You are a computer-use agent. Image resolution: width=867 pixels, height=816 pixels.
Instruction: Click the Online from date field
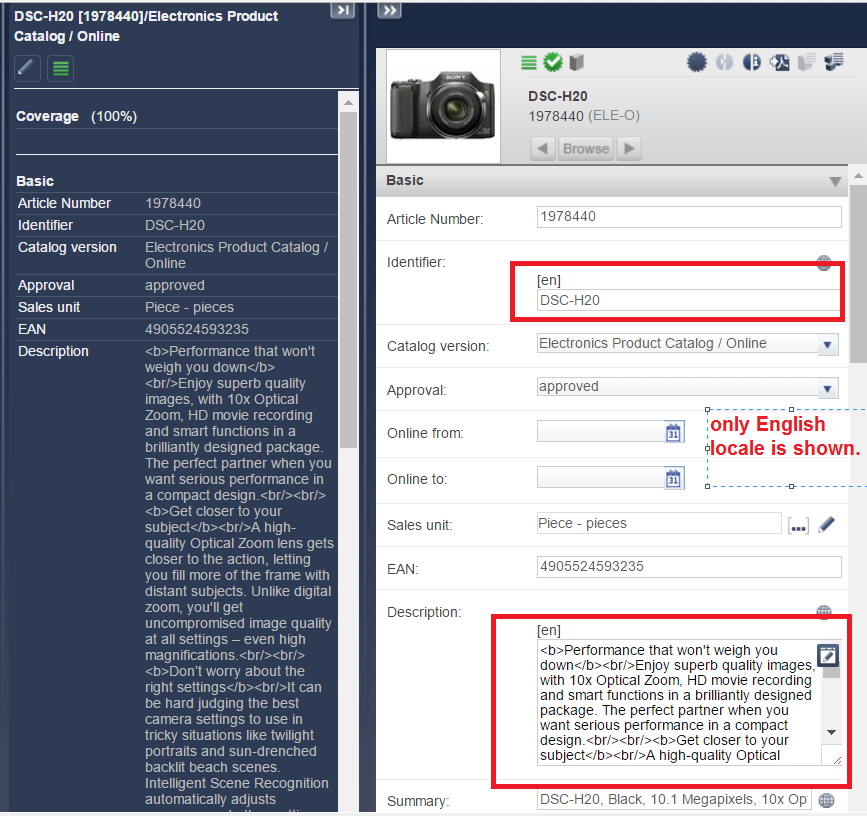coord(600,431)
